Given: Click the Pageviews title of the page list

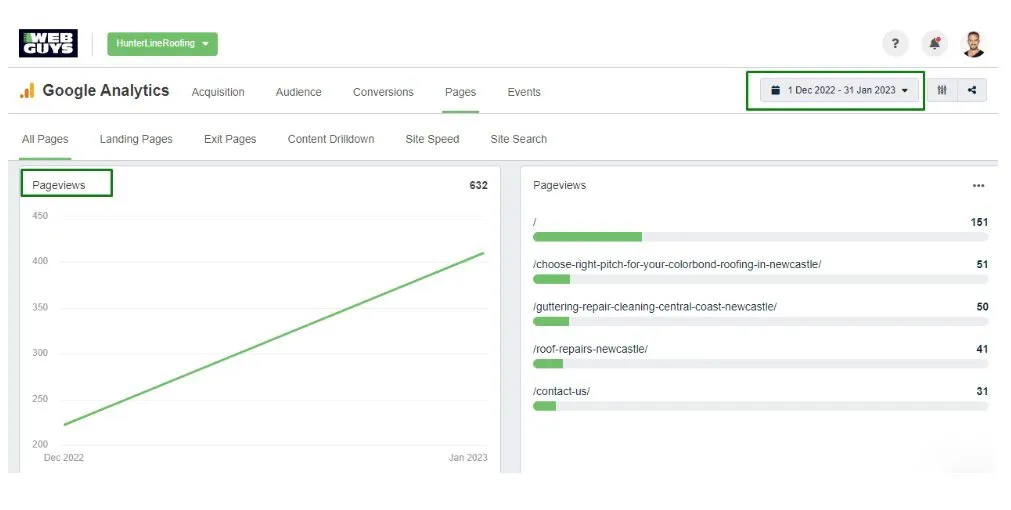Looking at the screenshot, I should tap(560, 185).
